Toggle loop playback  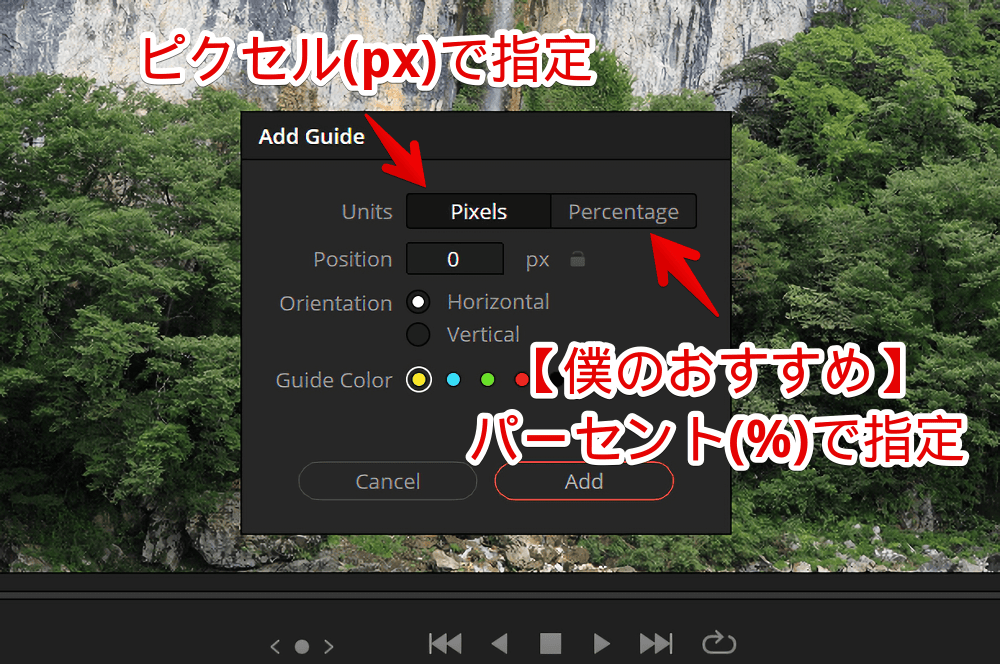point(719,642)
